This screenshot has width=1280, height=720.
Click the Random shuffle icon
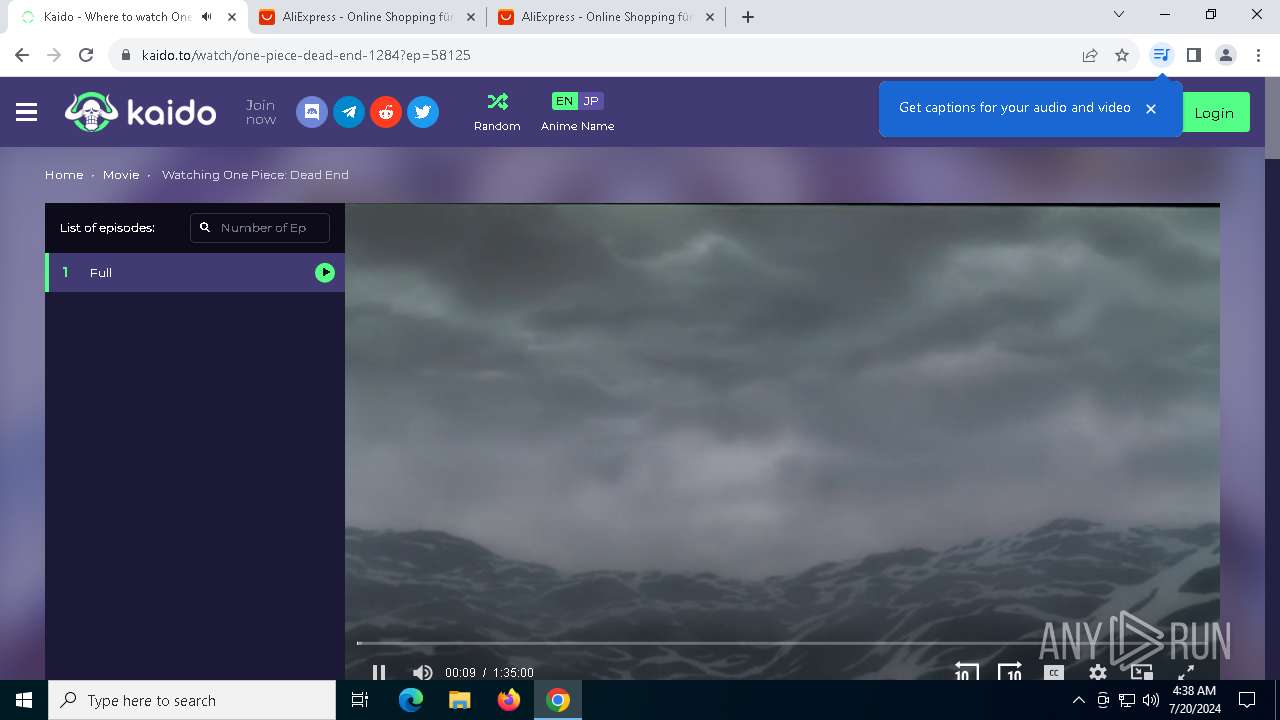(497, 101)
